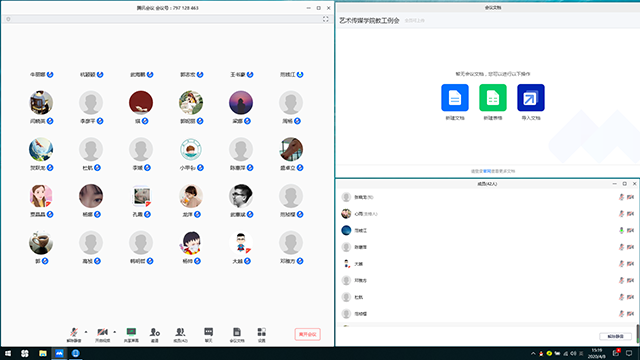Open the taskbar clock and date
This screenshot has width=640, height=360.
597,353
